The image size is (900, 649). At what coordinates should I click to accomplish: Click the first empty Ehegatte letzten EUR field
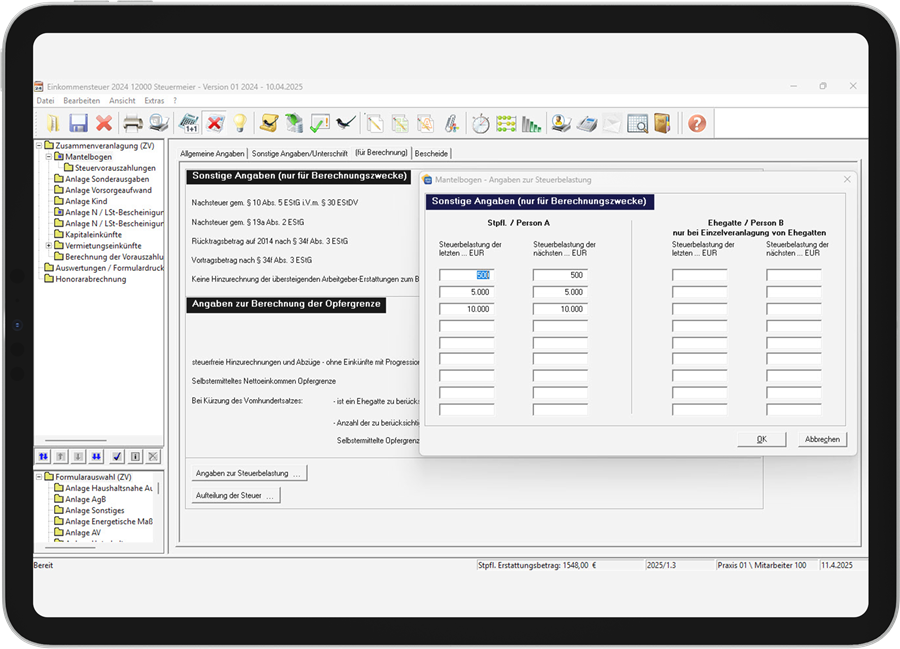pyautogui.click(x=699, y=275)
